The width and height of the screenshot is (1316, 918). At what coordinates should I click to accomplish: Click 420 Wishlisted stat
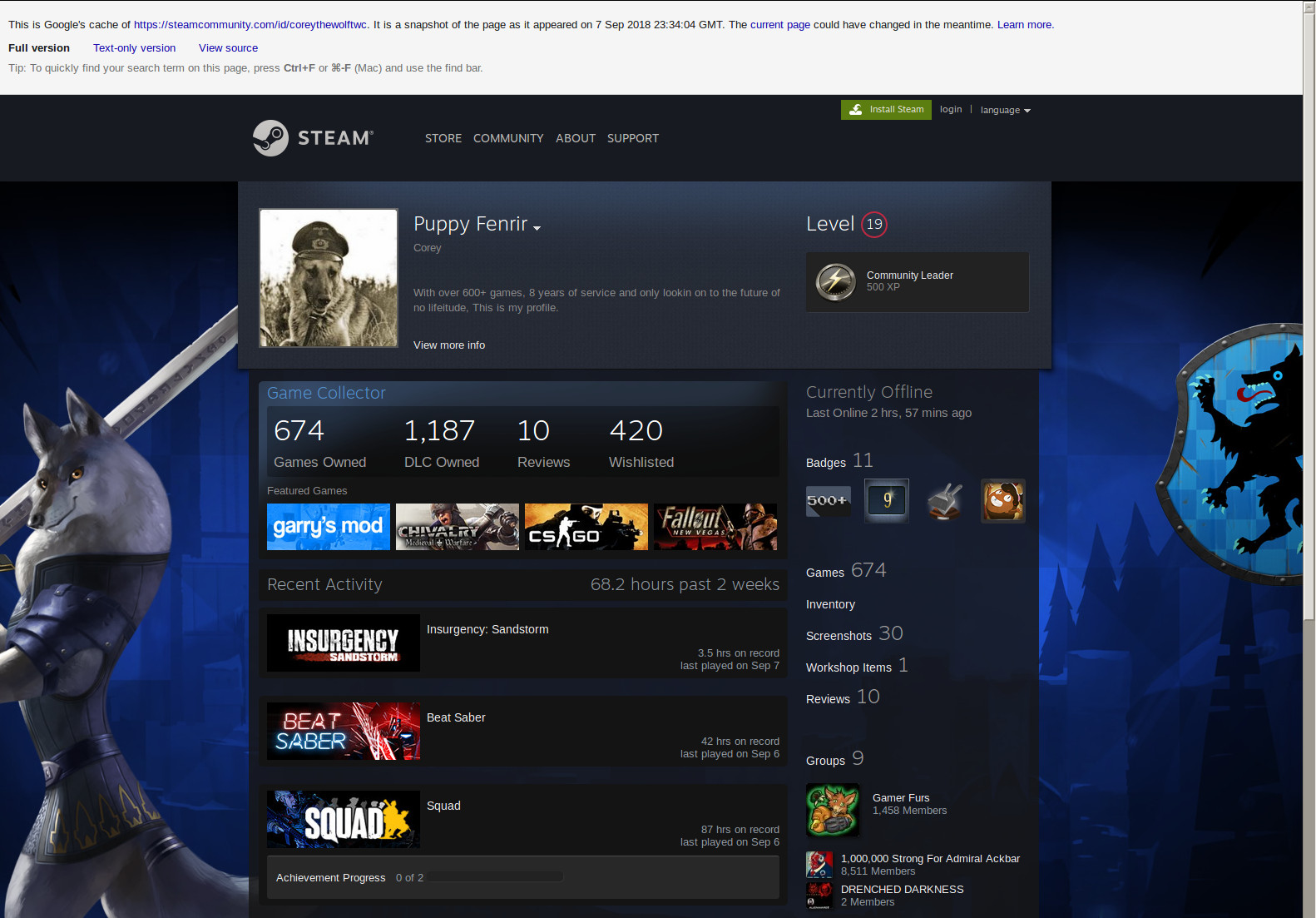[641, 443]
